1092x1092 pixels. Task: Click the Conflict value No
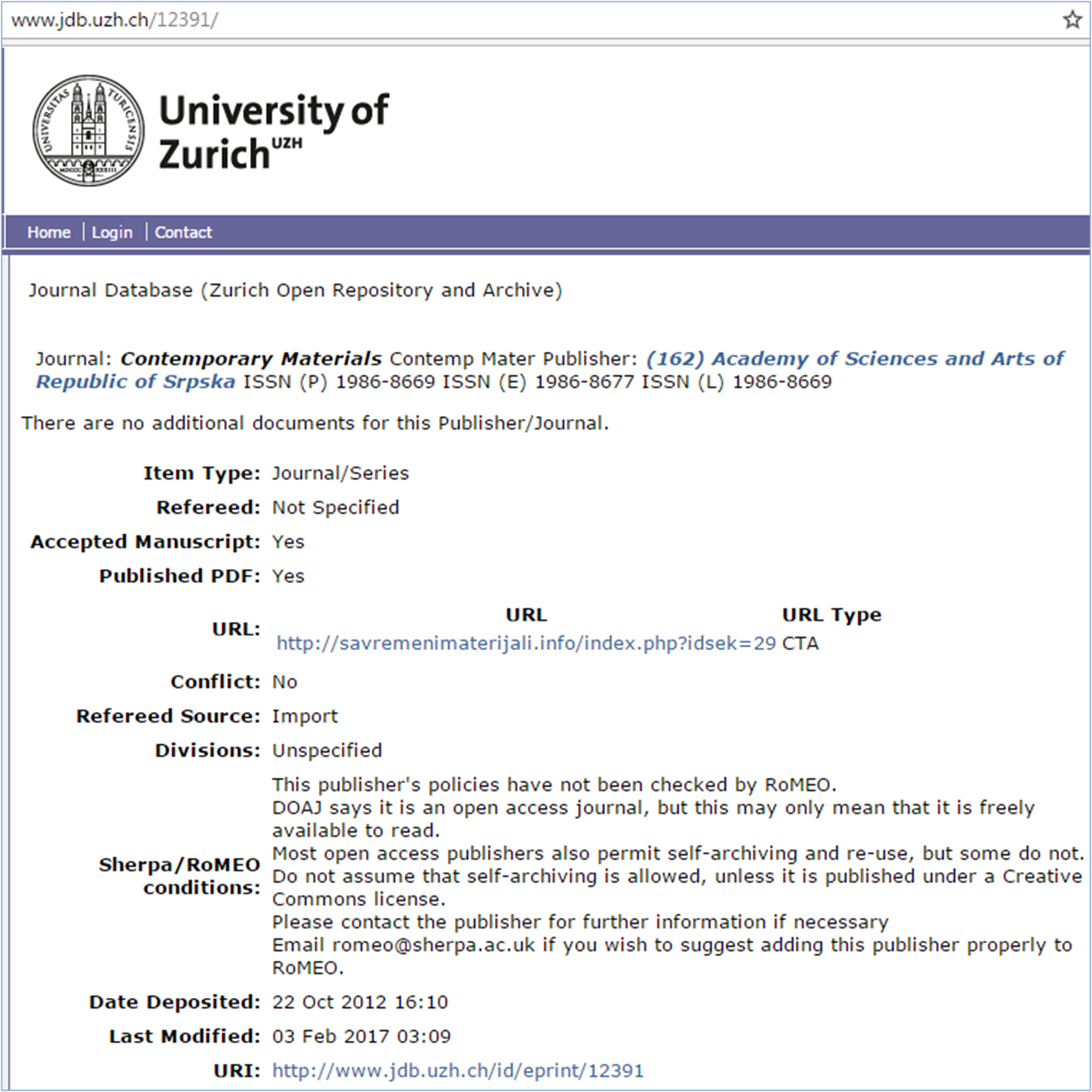(x=285, y=681)
